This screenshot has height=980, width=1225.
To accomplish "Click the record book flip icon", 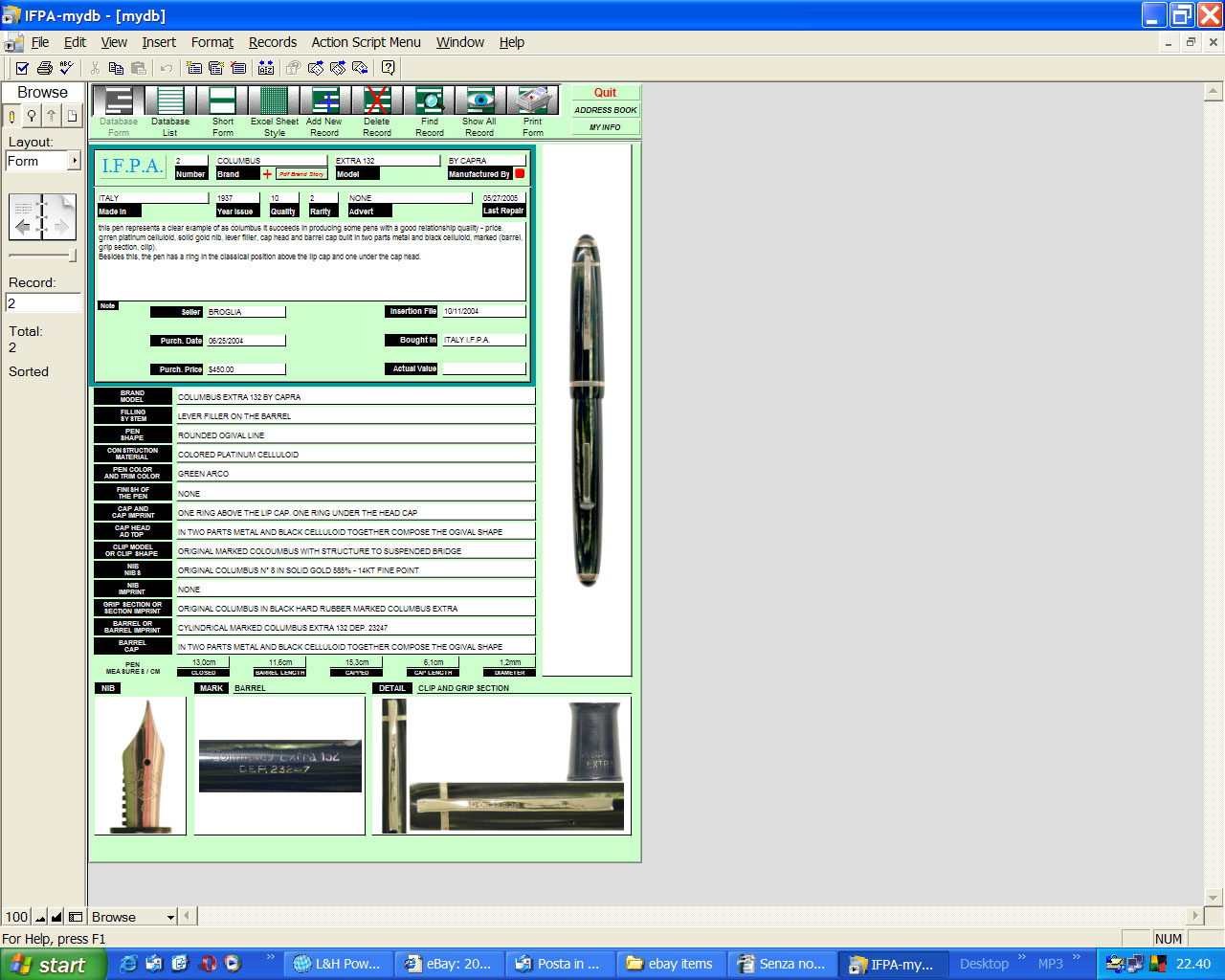I will tap(42, 216).
